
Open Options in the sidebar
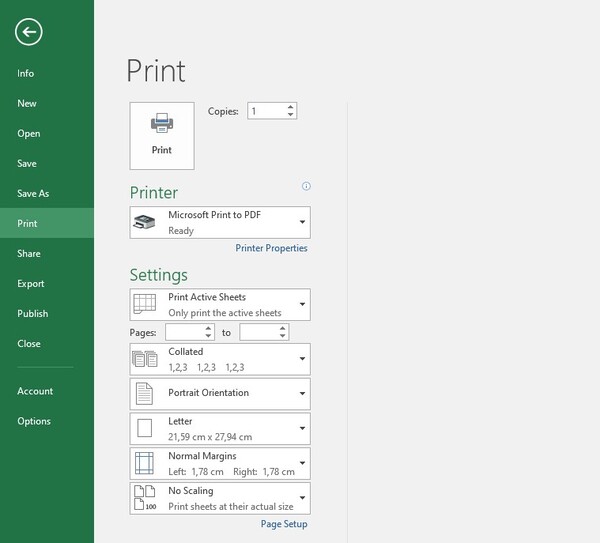(x=47, y=421)
